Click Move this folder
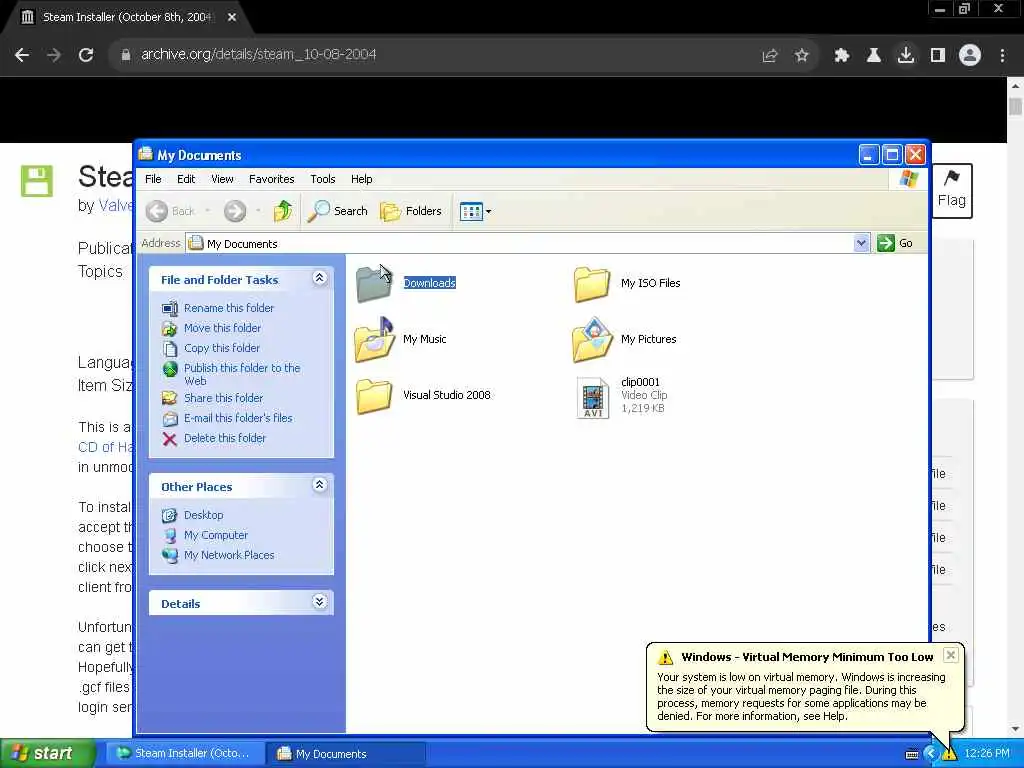The width and height of the screenshot is (1024, 768). click(x=222, y=328)
